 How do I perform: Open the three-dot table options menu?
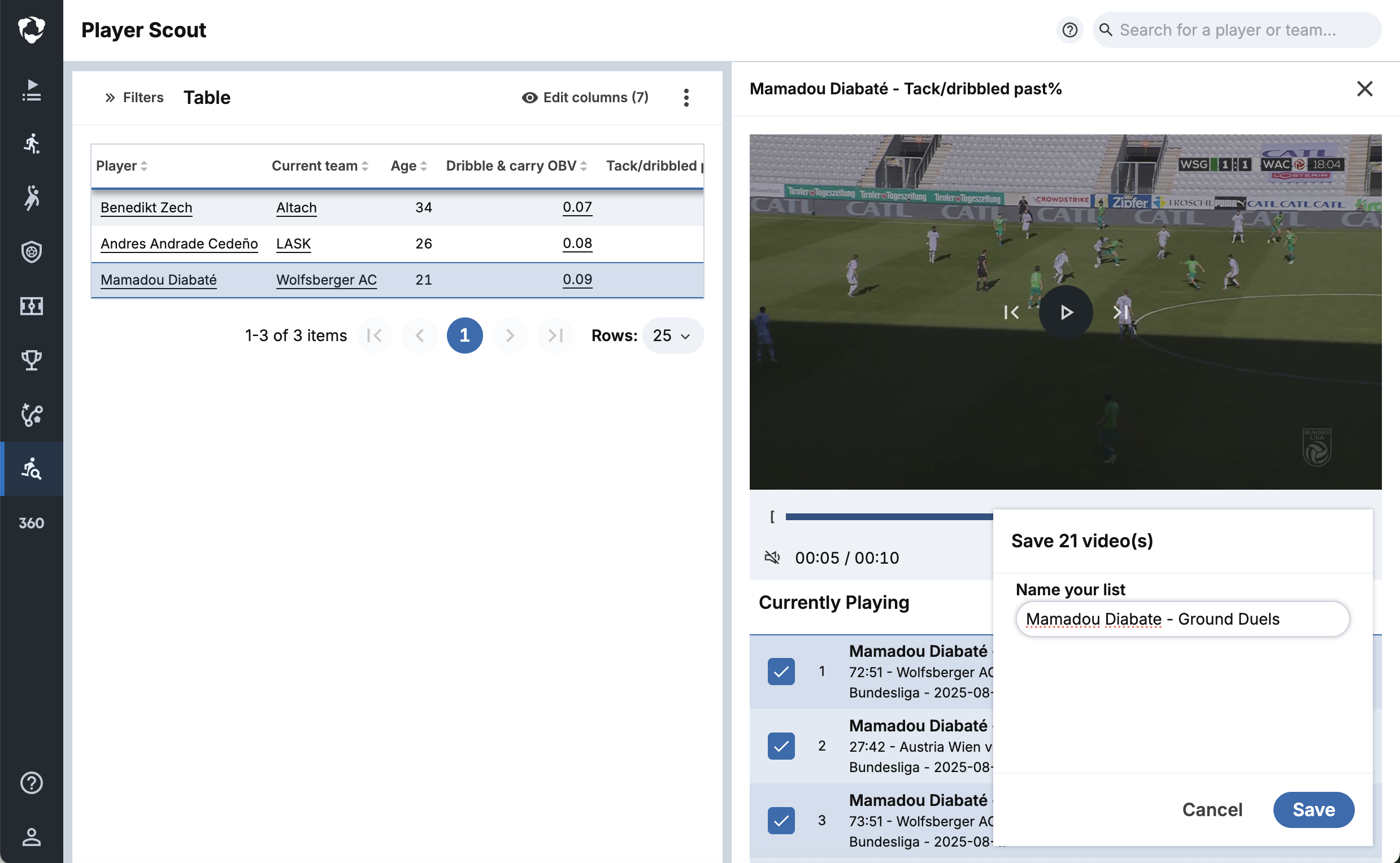pos(686,98)
